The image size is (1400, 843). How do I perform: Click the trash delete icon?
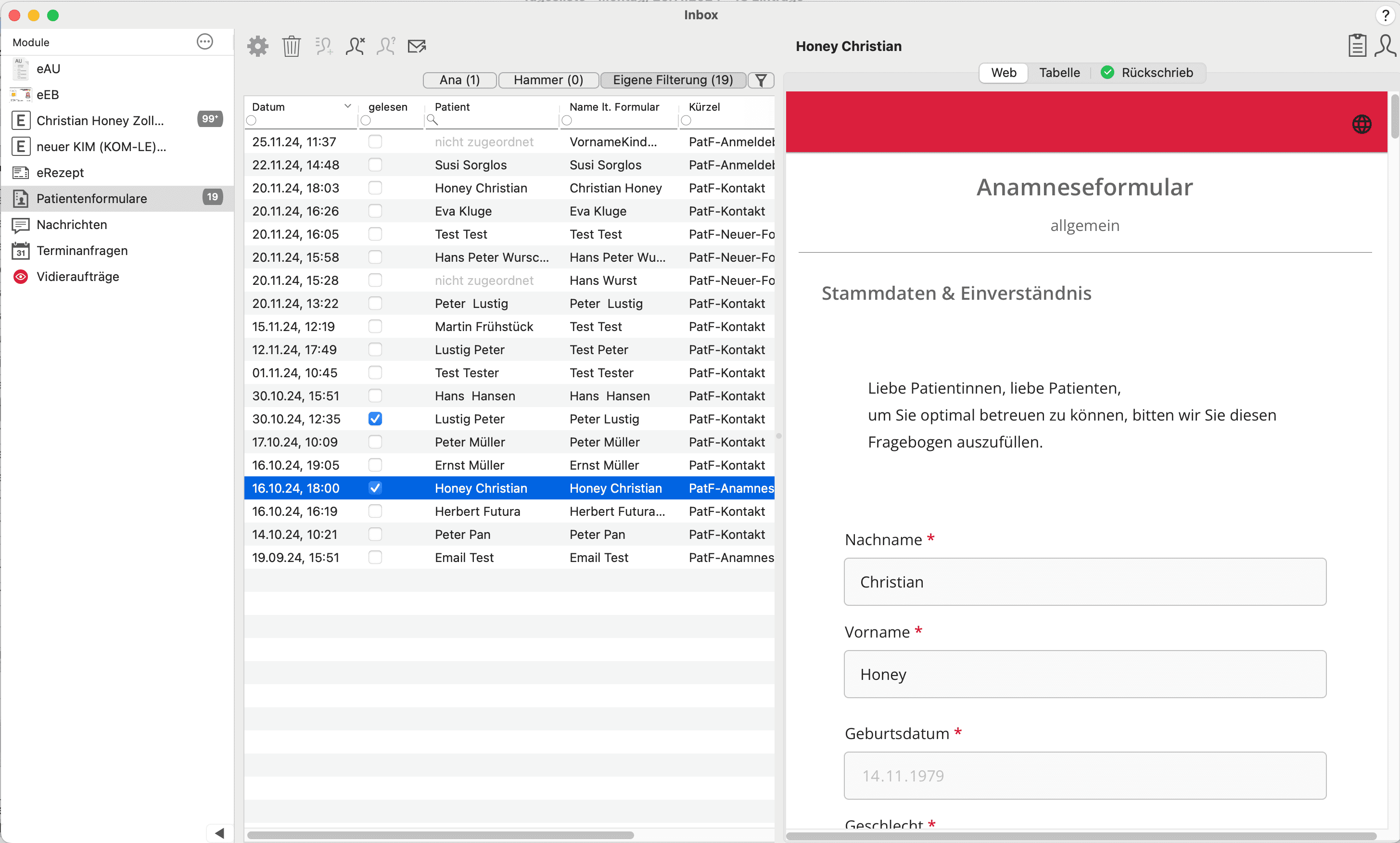[x=292, y=46]
